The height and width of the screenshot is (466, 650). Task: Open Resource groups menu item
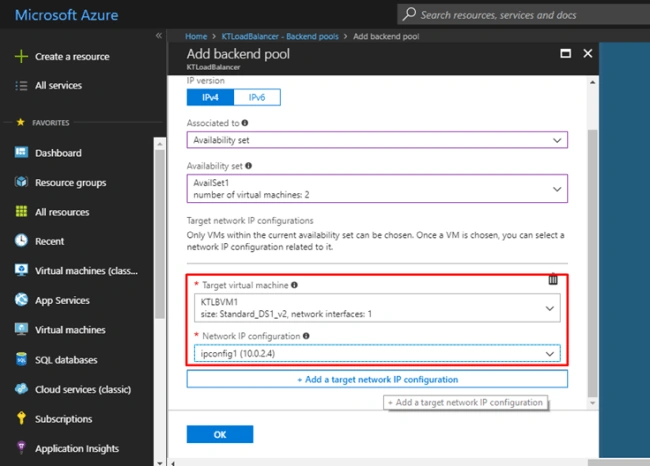pyautogui.click(x=70, y=183)
